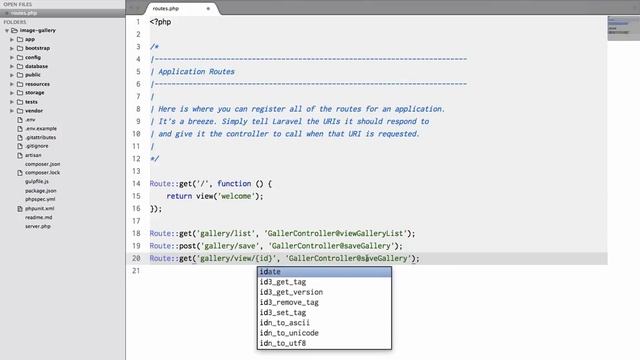Viewport: 640px width, 360px height.
Task: Click the public folder icon
Action: [x=20, y=75]
